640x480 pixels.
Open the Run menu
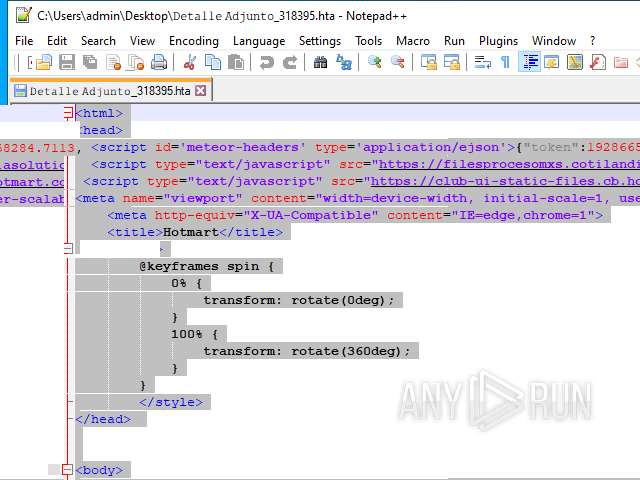(454, 41)
